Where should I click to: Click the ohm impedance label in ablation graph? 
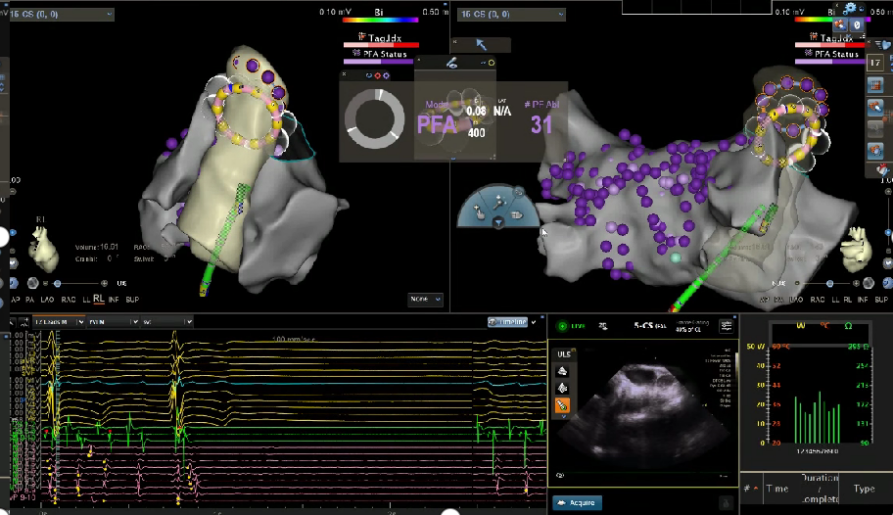pyautogui.click(x=848, y=325)
